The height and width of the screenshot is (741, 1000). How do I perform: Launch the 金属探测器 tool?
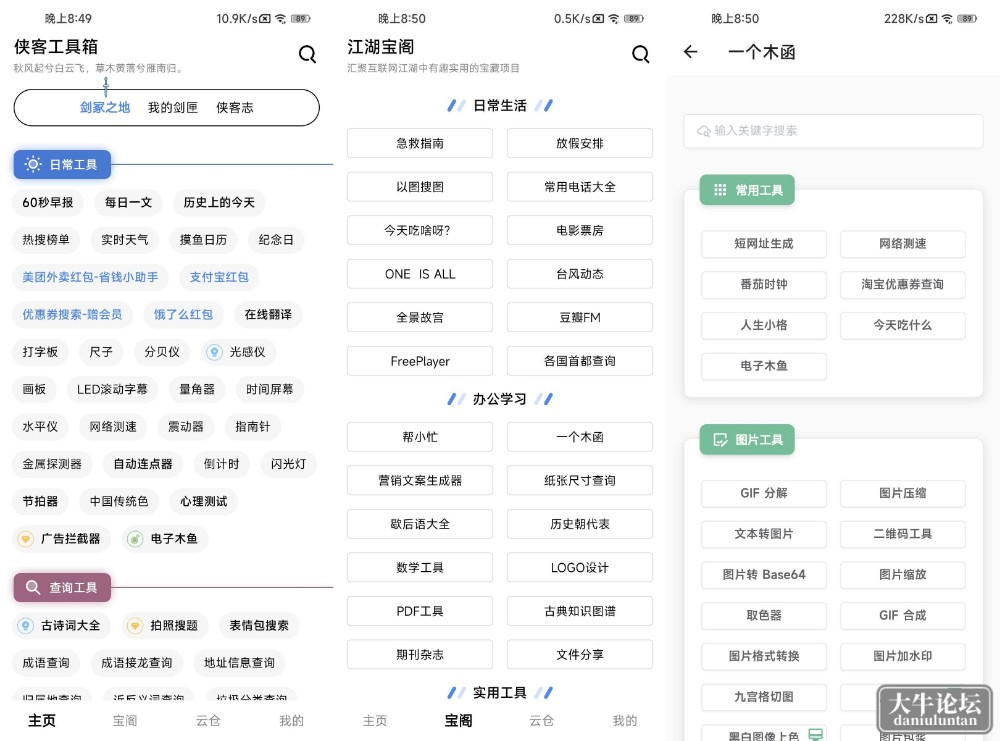coord(52,464)
